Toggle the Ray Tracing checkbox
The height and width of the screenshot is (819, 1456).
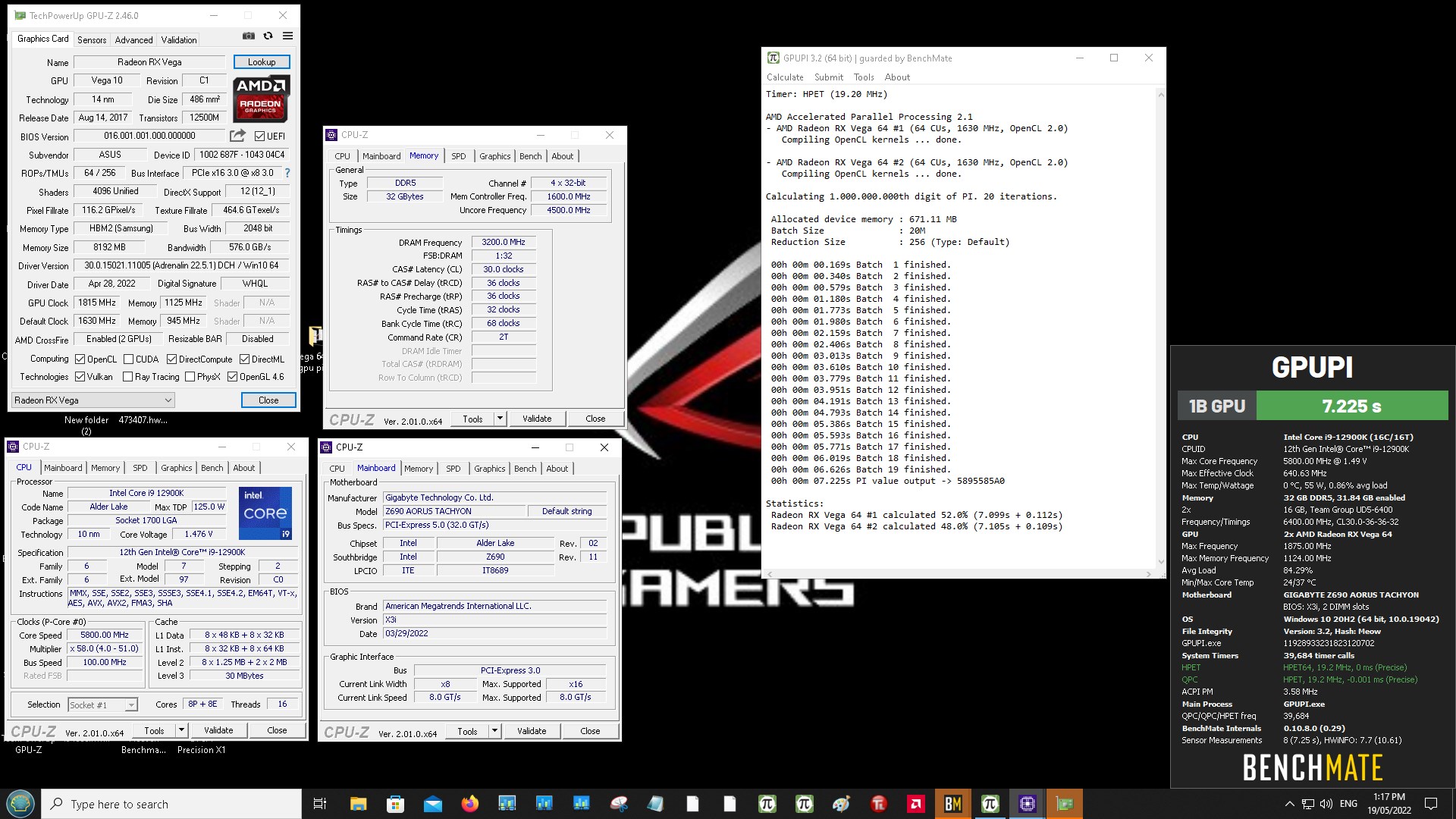(128, 377)
